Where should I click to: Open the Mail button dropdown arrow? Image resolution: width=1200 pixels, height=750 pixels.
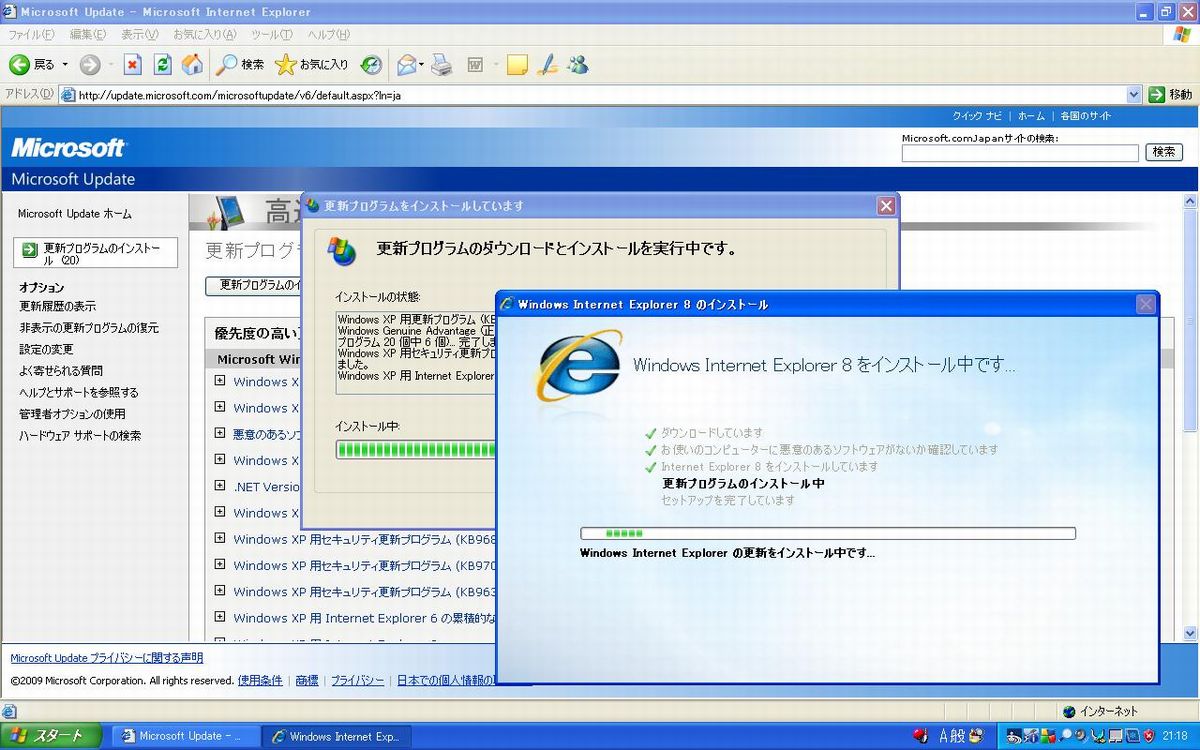[422, 65]
